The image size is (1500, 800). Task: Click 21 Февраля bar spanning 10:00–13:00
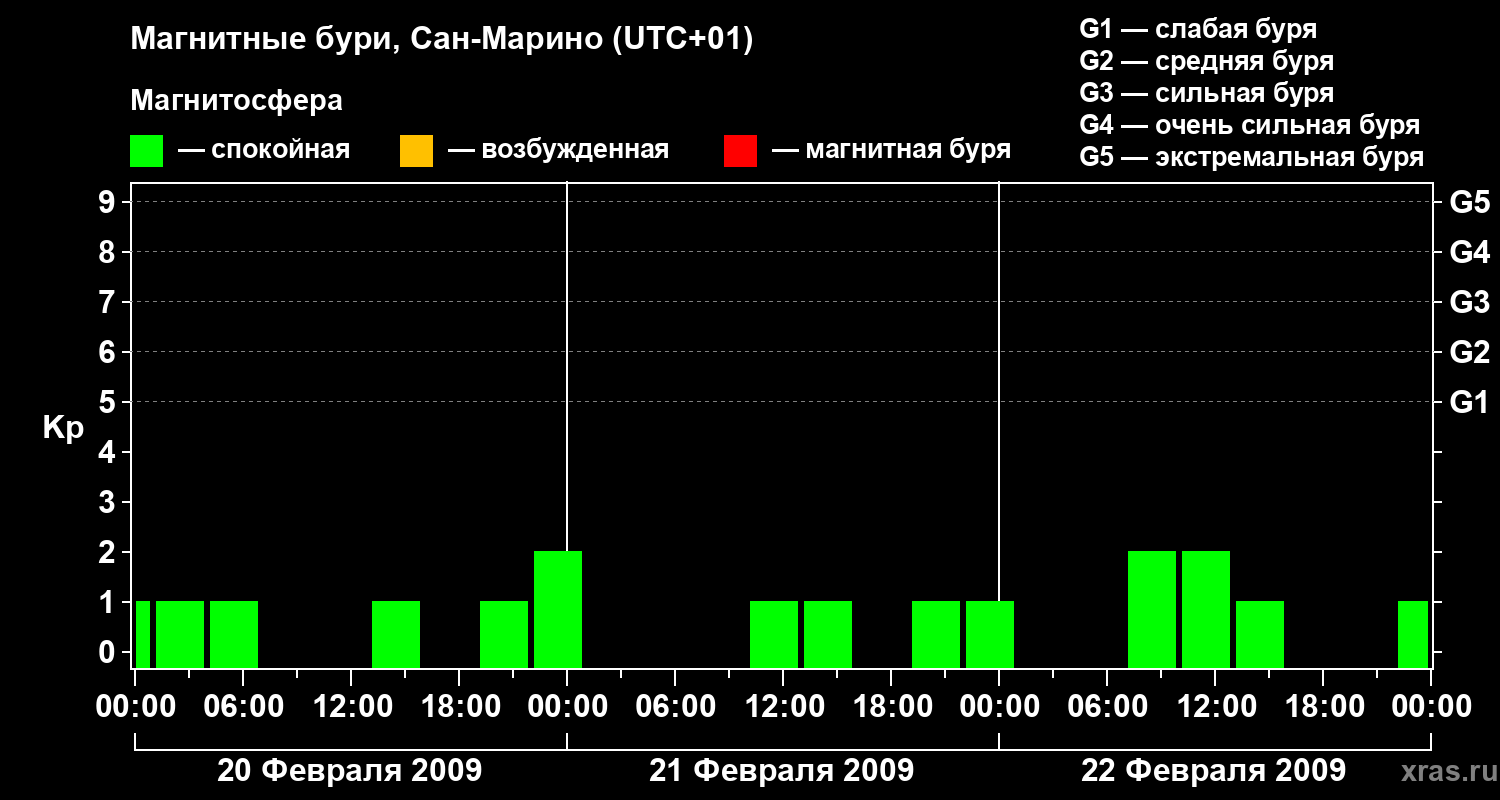coord(774,634)
